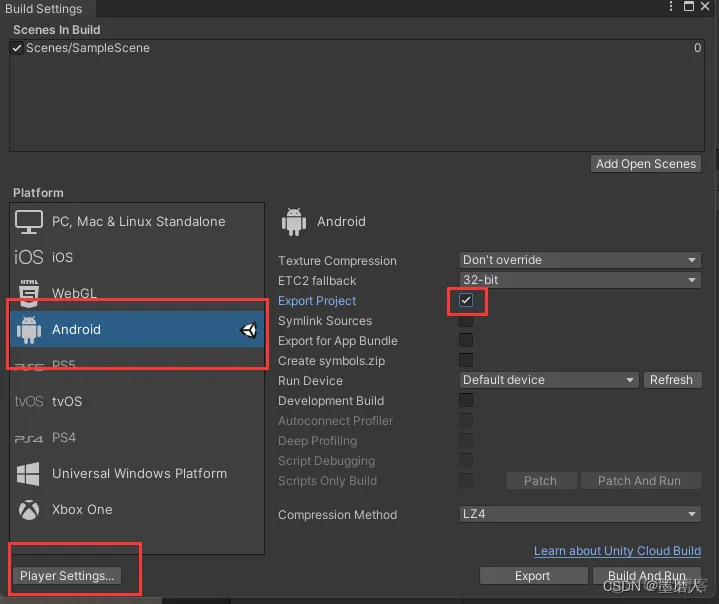This screenshot has width=719, height=604.
Task: Toggle the Export Project checkbox
Action: (466, 300)
